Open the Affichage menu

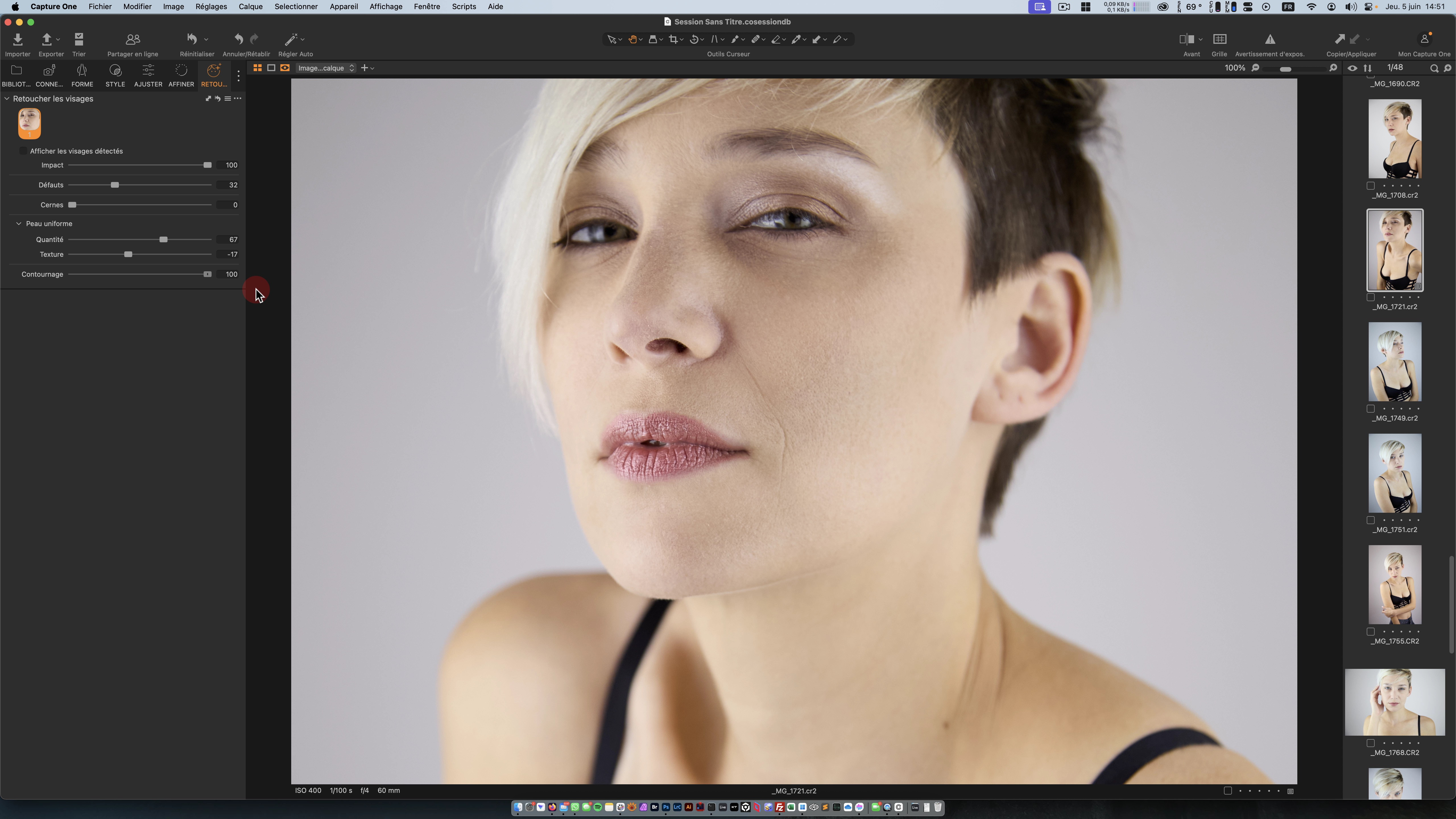386,7
